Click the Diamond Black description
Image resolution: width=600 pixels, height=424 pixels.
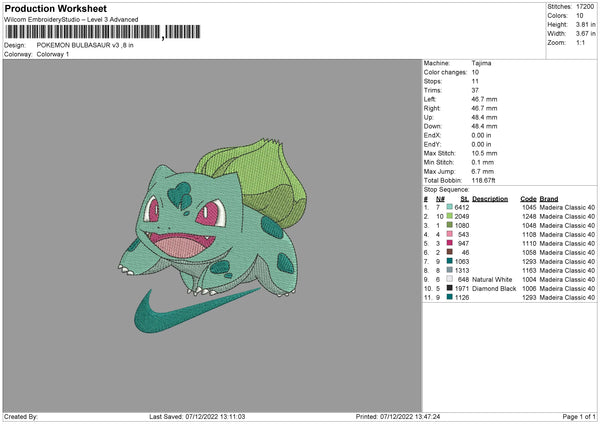tap(494, 289)
